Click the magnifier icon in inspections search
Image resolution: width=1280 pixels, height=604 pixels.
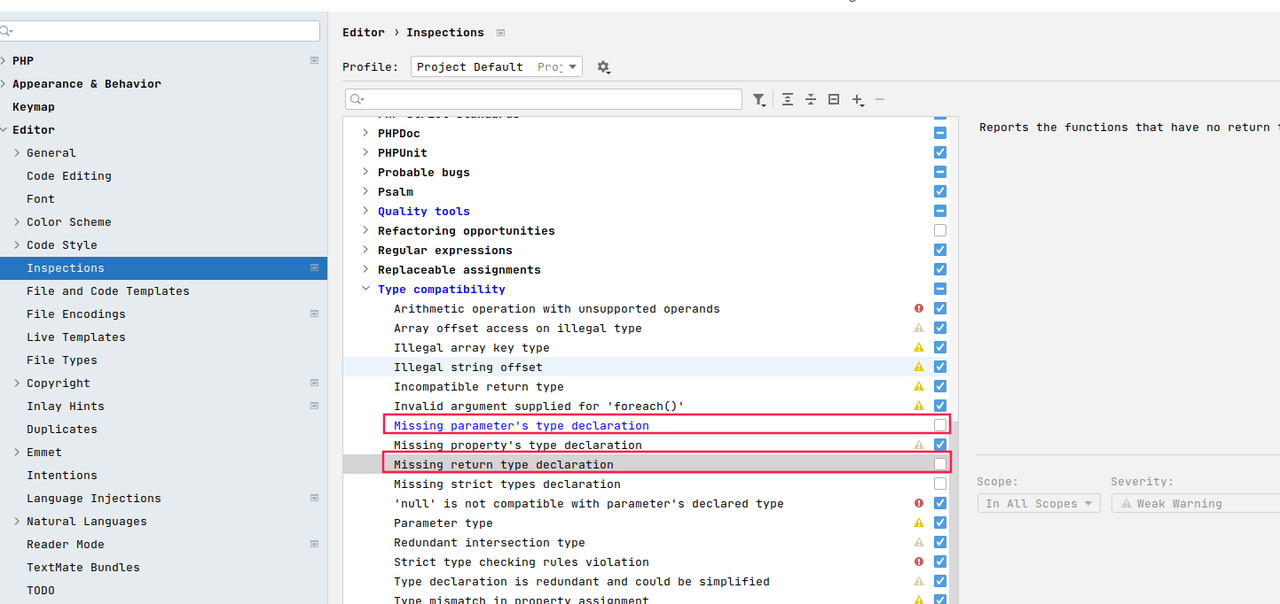tap(357, 100)
